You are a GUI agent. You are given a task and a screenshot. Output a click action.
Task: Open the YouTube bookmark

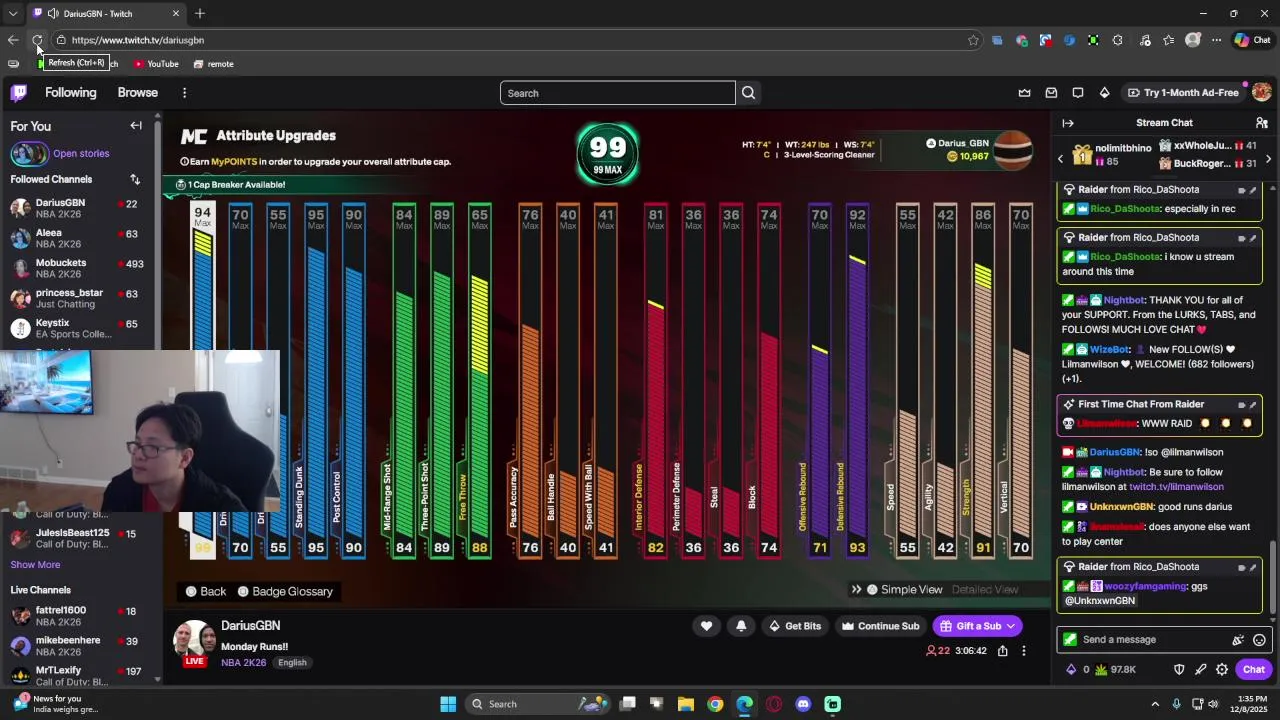[156, 64]
